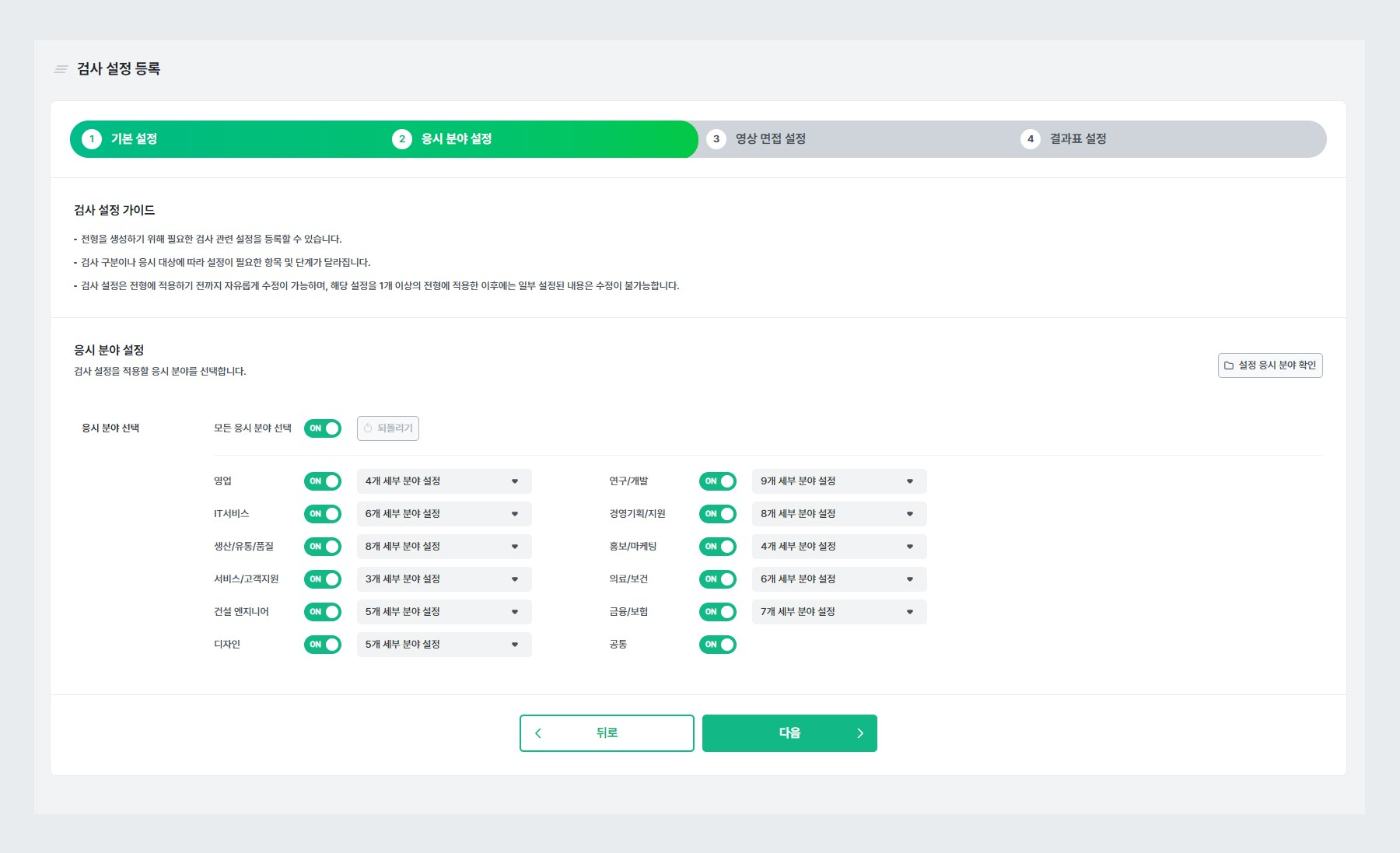Open 경영기획/지원 8개 세부 분야 dropdown

tap(839, 514)
